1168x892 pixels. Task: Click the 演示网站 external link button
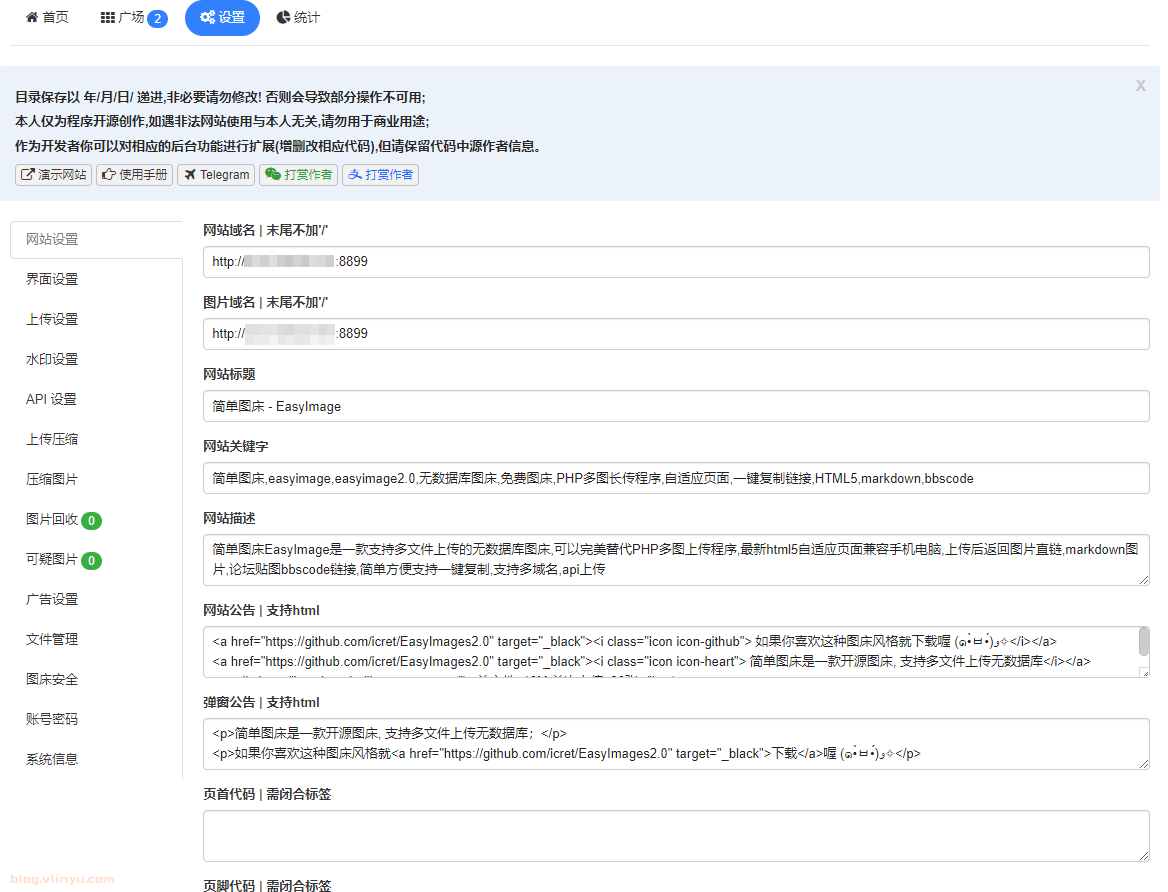pyautogui.click(x=53, y=175)
